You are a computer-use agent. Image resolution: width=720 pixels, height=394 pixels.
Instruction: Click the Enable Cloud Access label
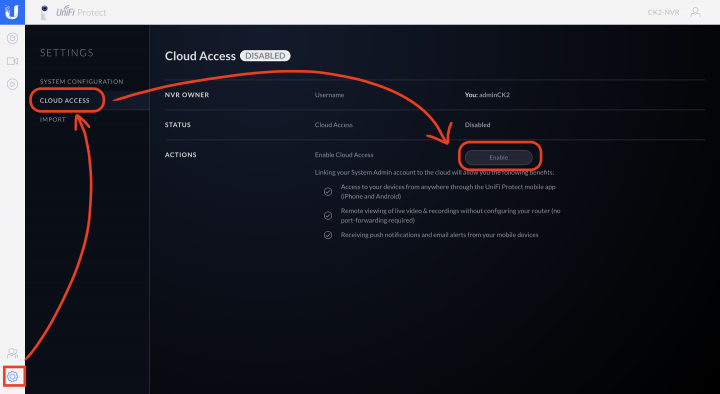click(344, 155)
